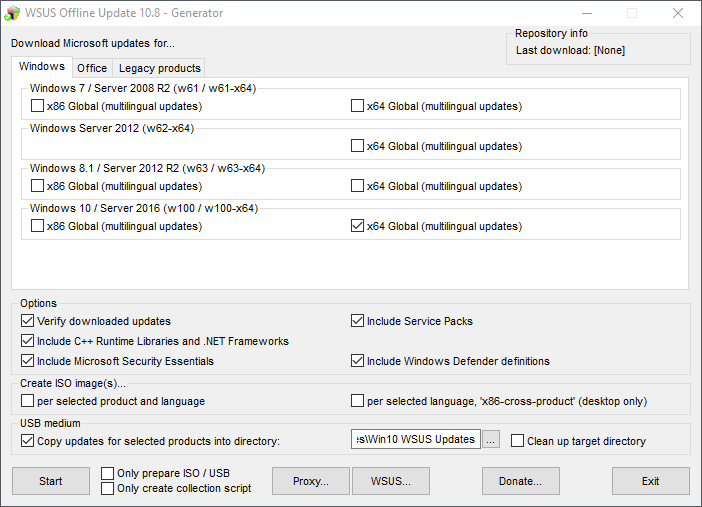Toggle Copy updates into directory checkbox
This screenshot has width=702, height=507.
[x=27, y=441]
